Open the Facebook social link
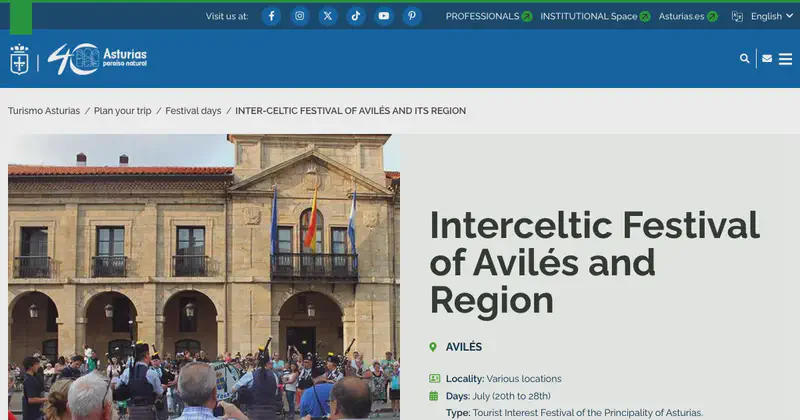The image size is (800, 420). point(271,16)
